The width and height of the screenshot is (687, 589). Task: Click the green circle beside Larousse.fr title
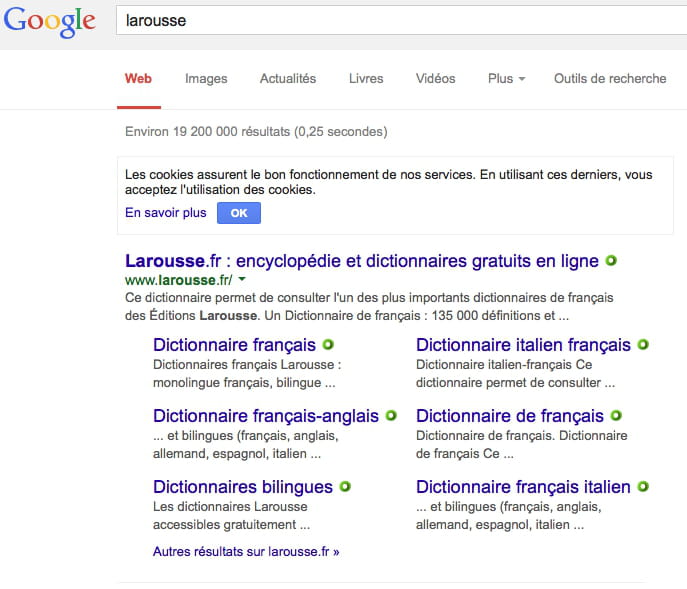coord(611,261)
